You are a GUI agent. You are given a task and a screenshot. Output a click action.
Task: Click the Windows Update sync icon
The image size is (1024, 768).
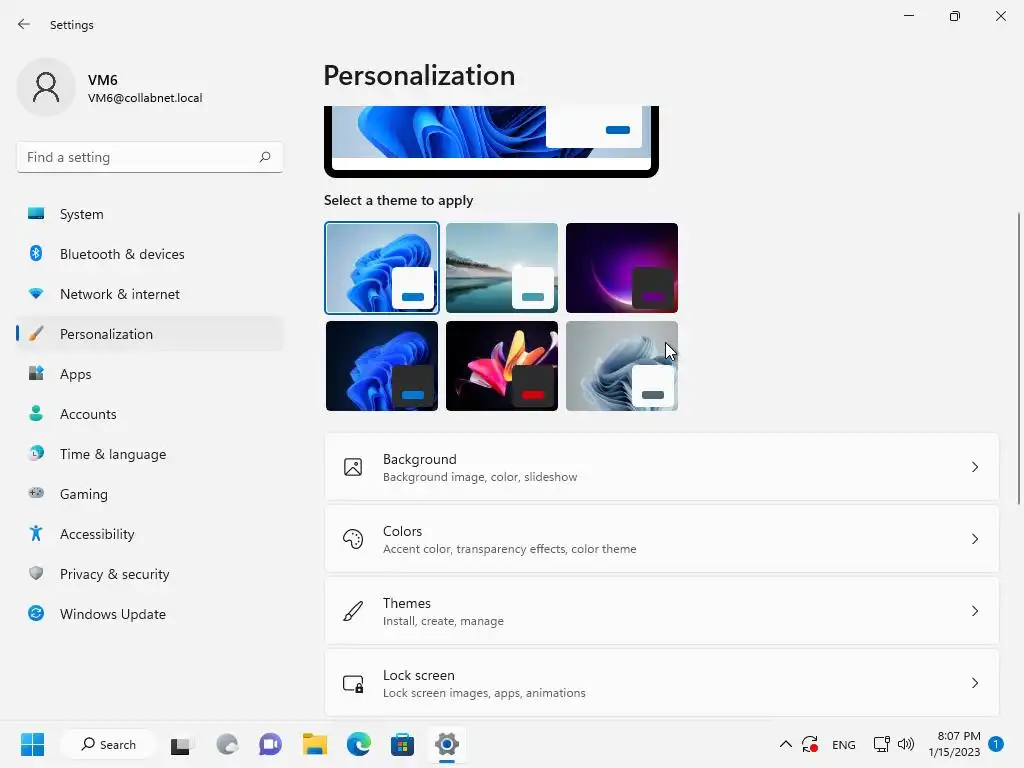pyautogui.click(x=36, y=613)
